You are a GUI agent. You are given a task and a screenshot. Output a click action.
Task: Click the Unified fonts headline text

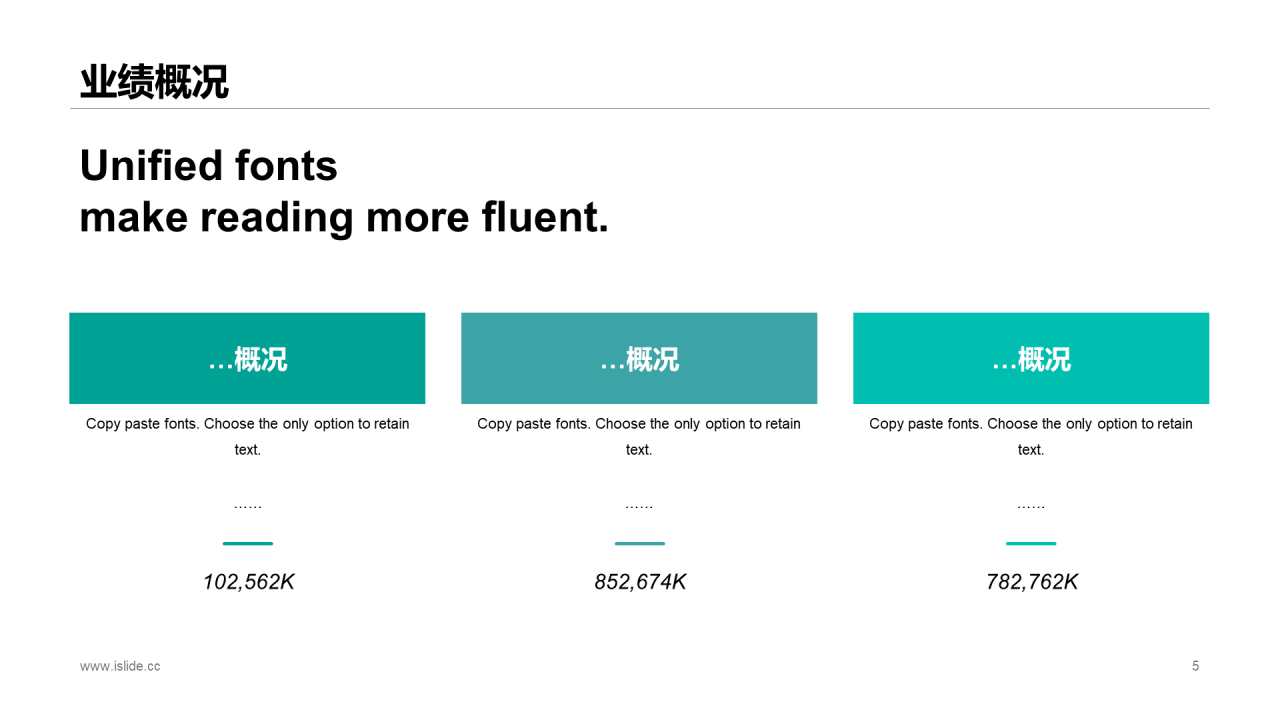pyautogui.click(x=344, y=191)
